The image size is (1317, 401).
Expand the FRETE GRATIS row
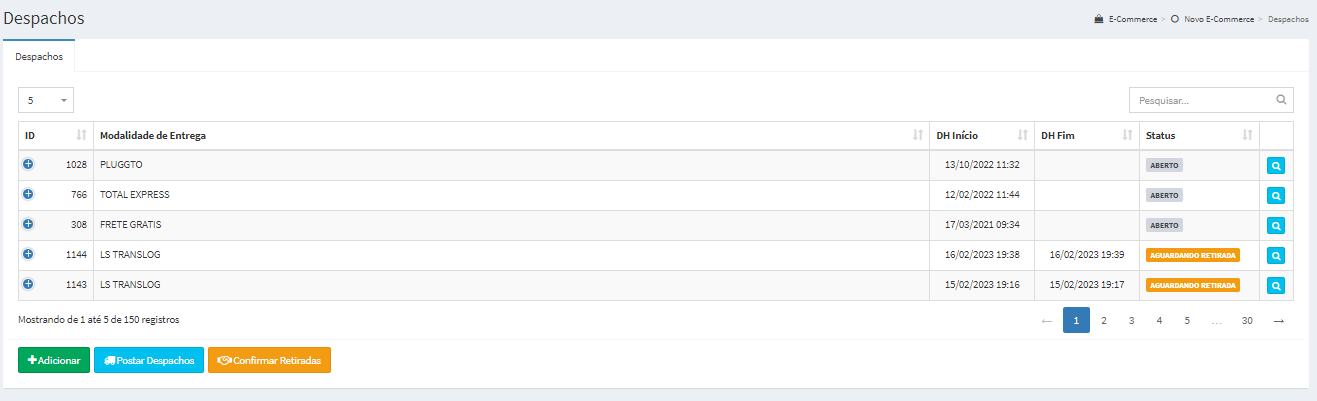(x=28, y=224)
